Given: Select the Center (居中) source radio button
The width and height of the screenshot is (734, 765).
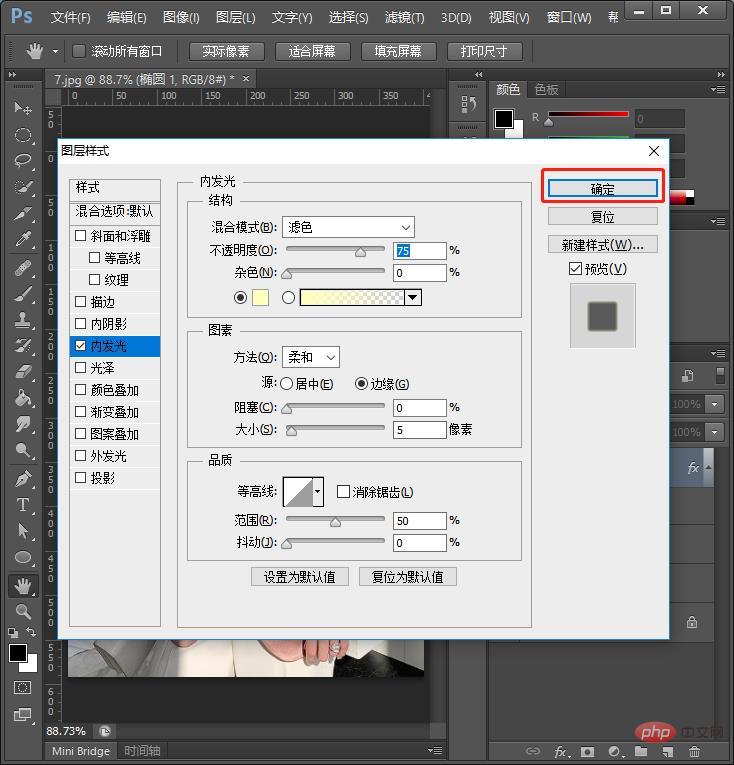Looking at the screenshot, I should (286, 384).
